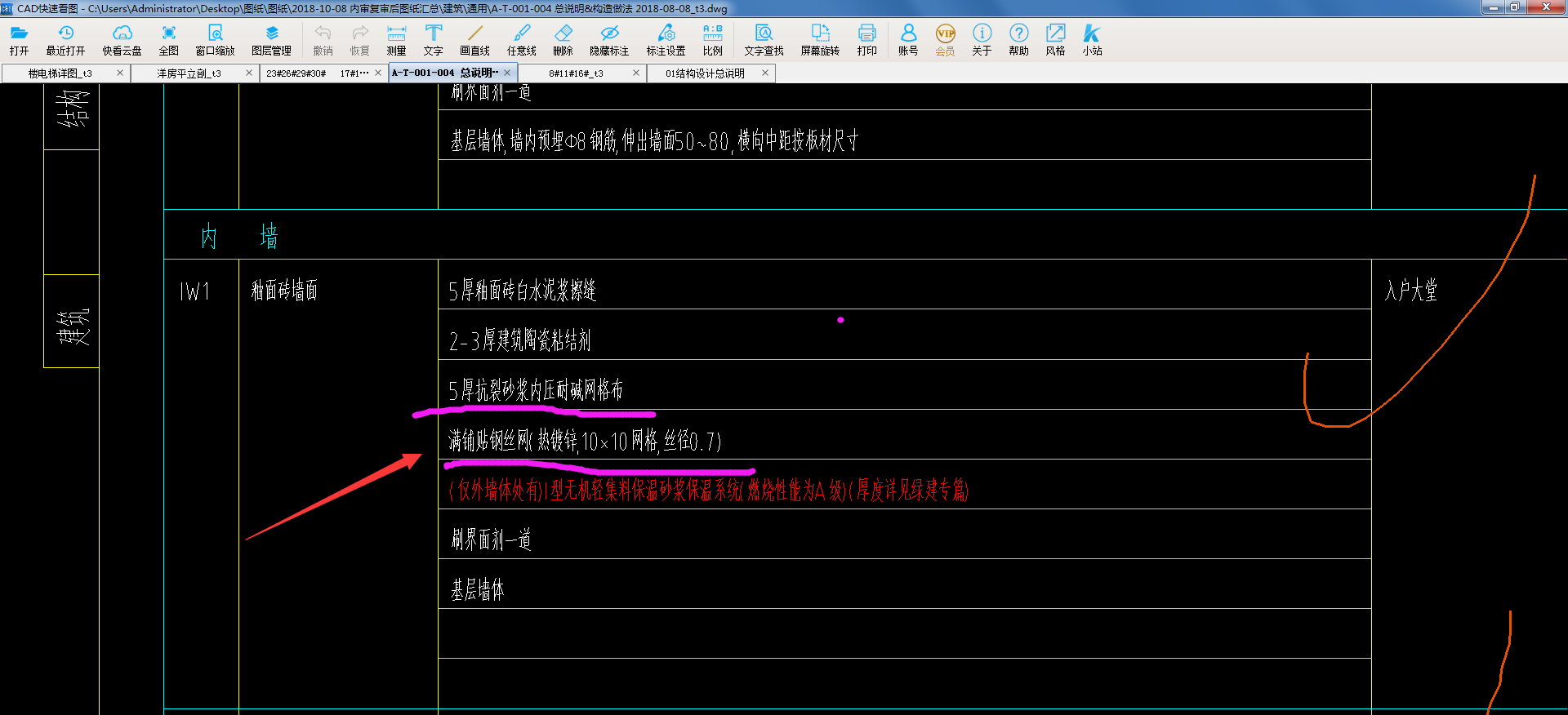
Task: Restore down the CAD快速看图 window
Action: 1515,7
